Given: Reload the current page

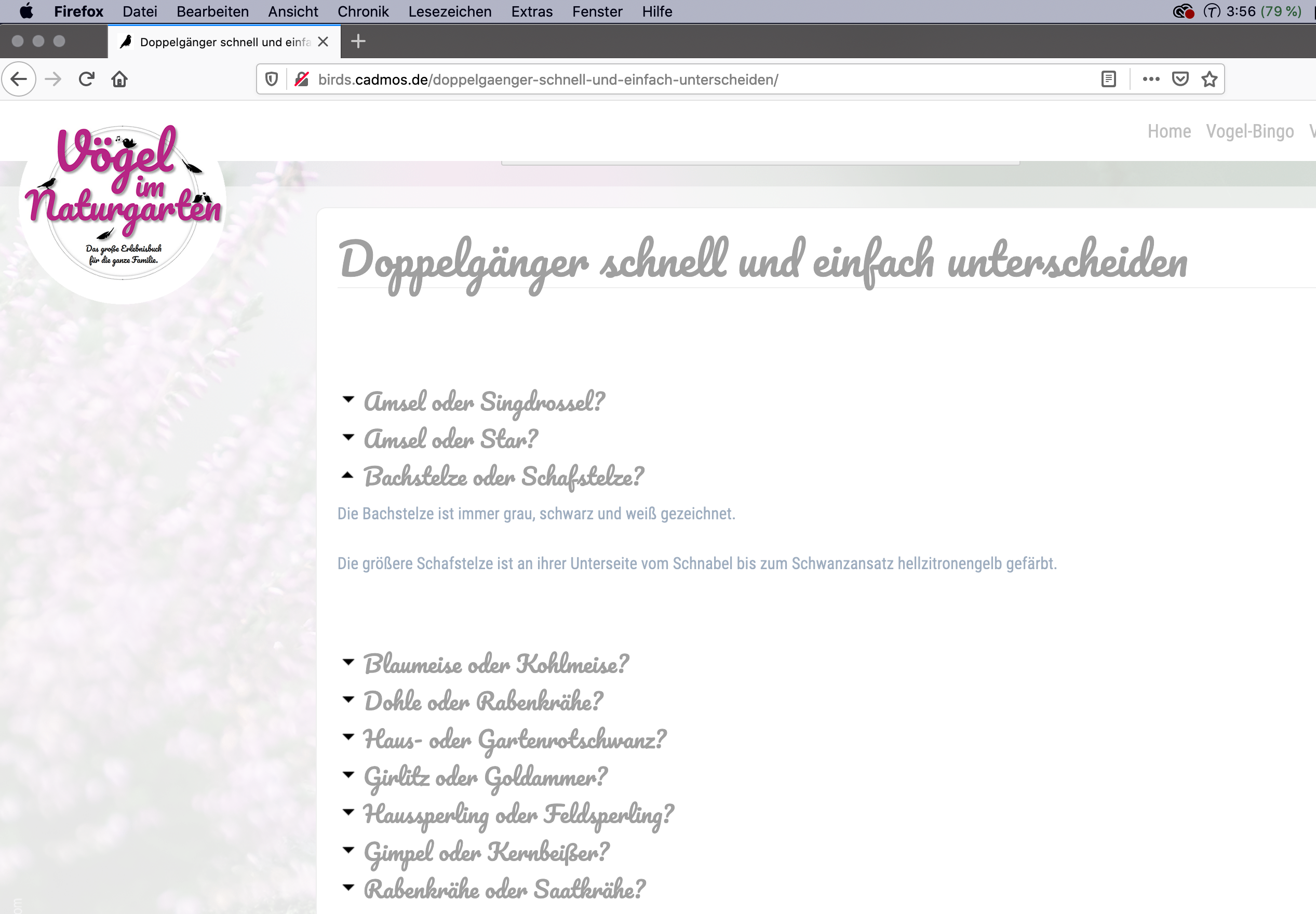Looking at the screenshot, I should 87,79.
